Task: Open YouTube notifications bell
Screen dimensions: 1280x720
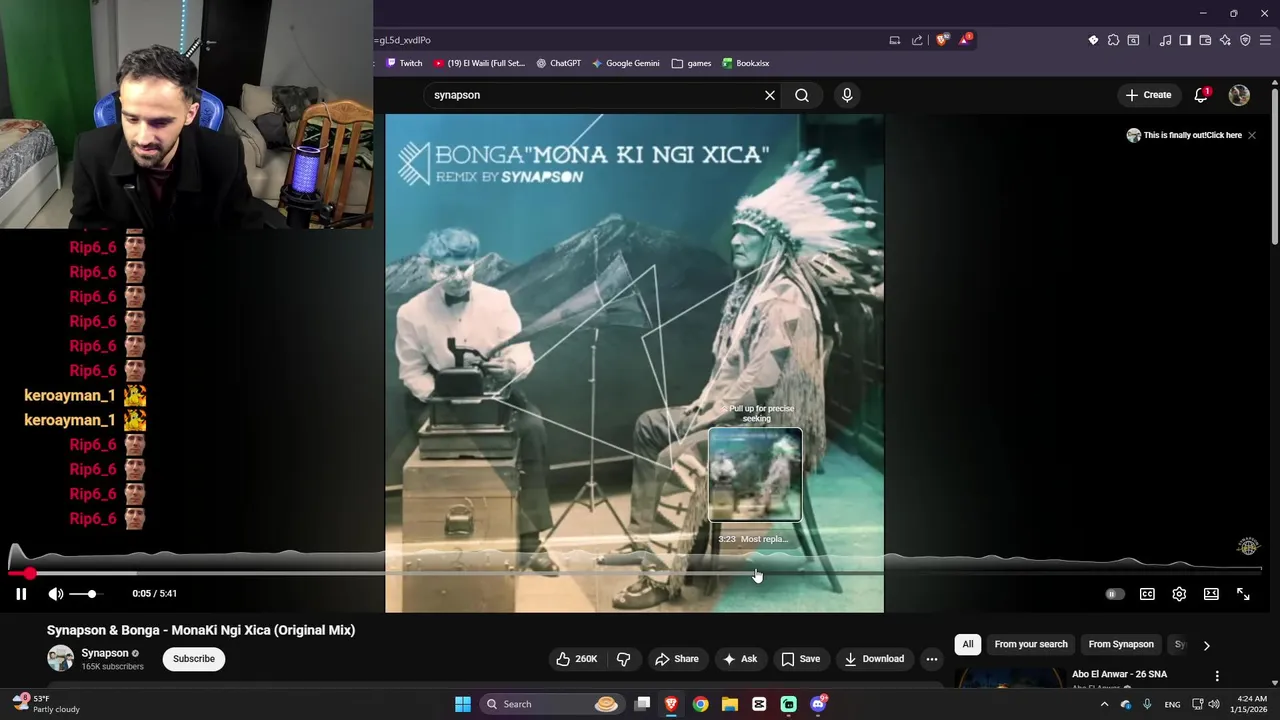Action: pyautogui.click(x=1201, y=95)
